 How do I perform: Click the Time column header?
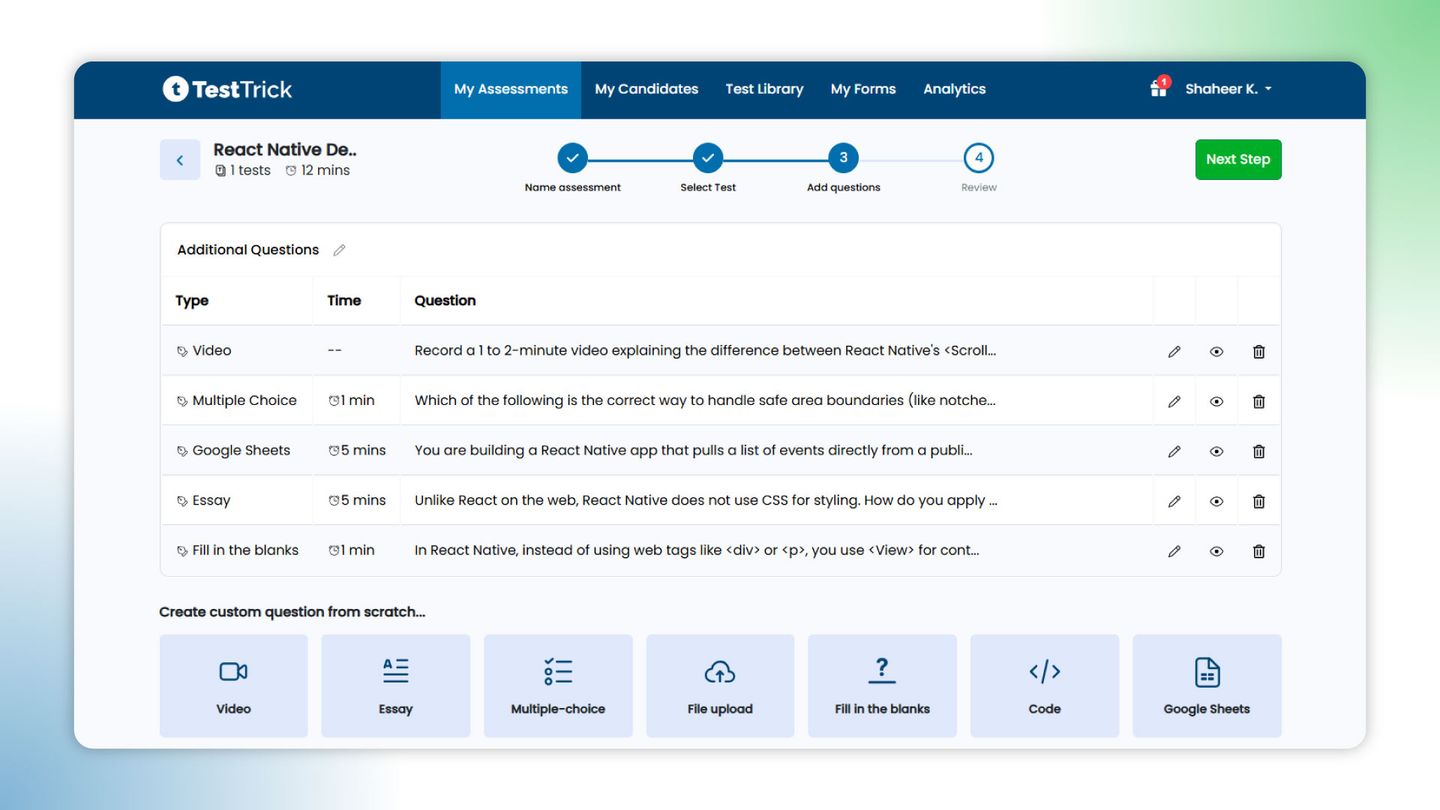click(344, 301)
